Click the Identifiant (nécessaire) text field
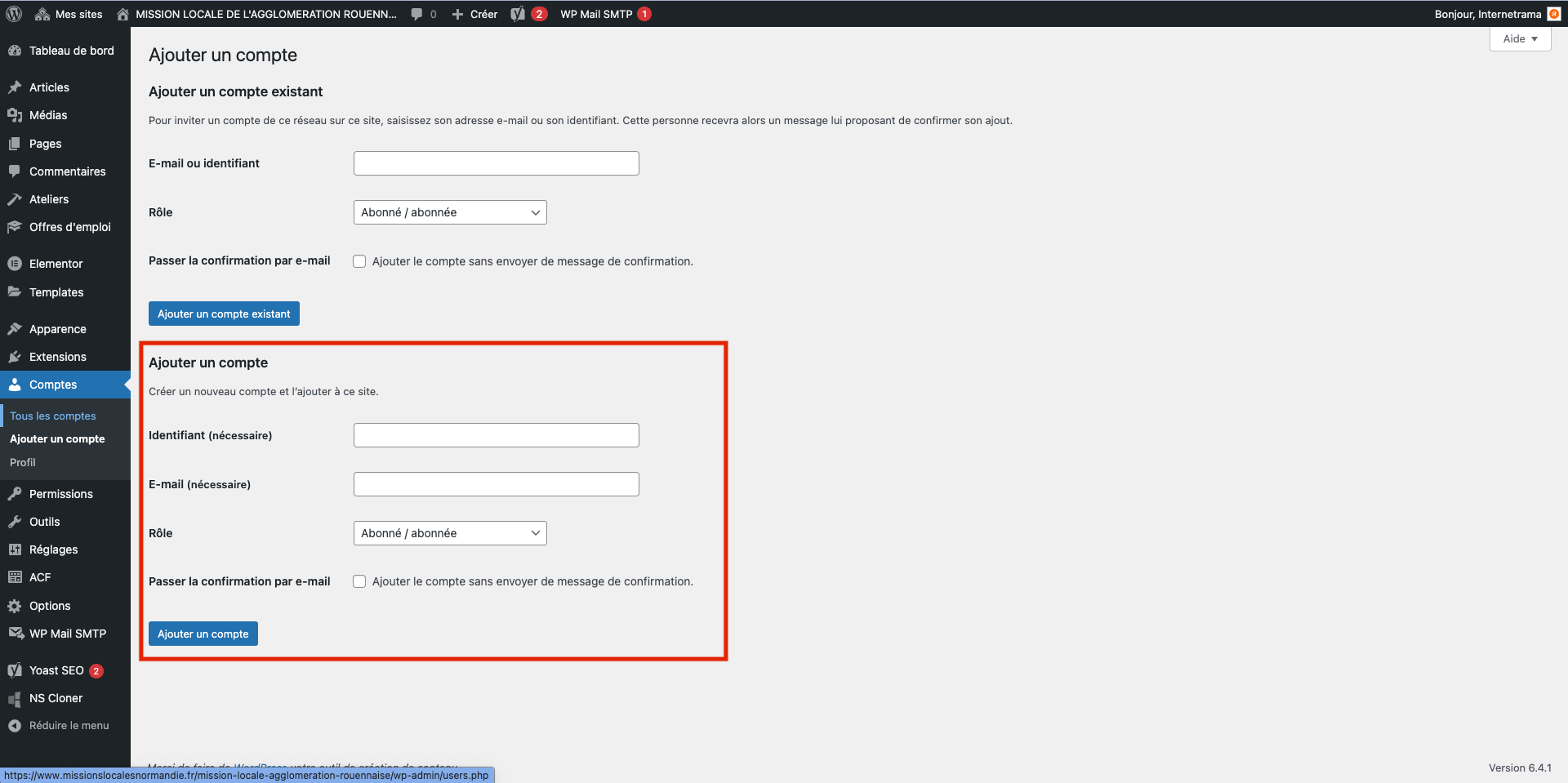The height and width of the screenshot is (783, 1568). tap(496, 435)
